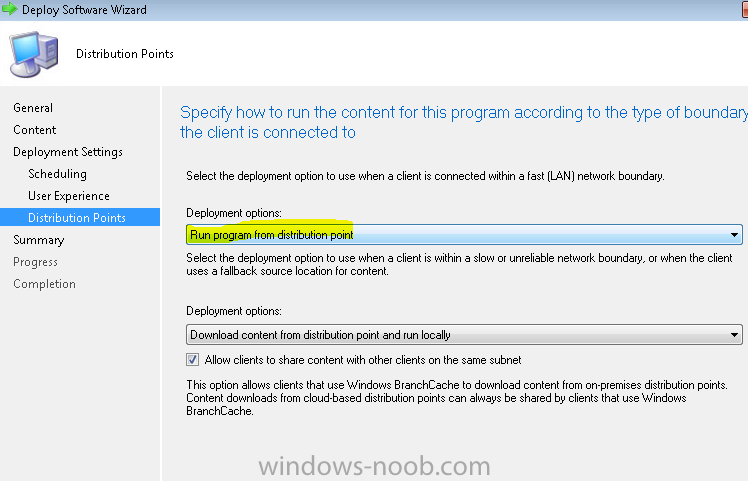The height and width of the screenshot is (481, 748).
Task: Toggle Allow clients to share content checkbox
Action: 193,360
